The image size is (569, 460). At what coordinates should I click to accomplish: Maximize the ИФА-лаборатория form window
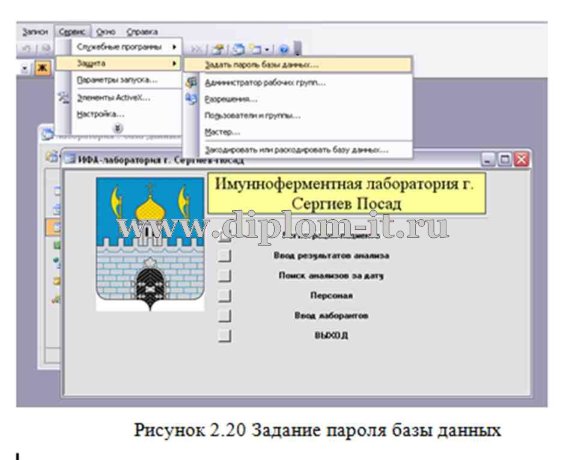(x=505, y=160)
